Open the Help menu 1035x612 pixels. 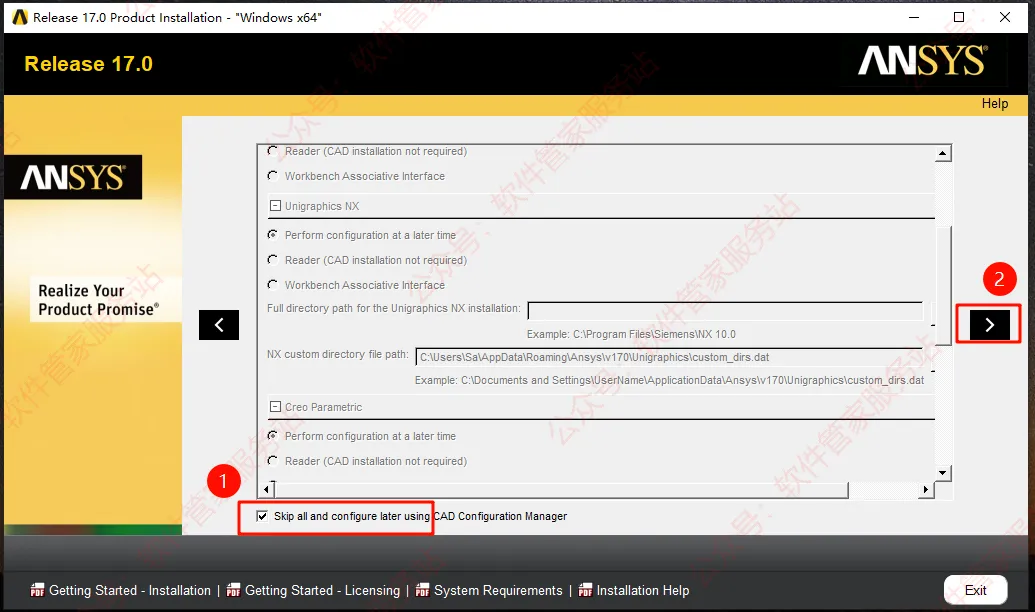point(994,104)
